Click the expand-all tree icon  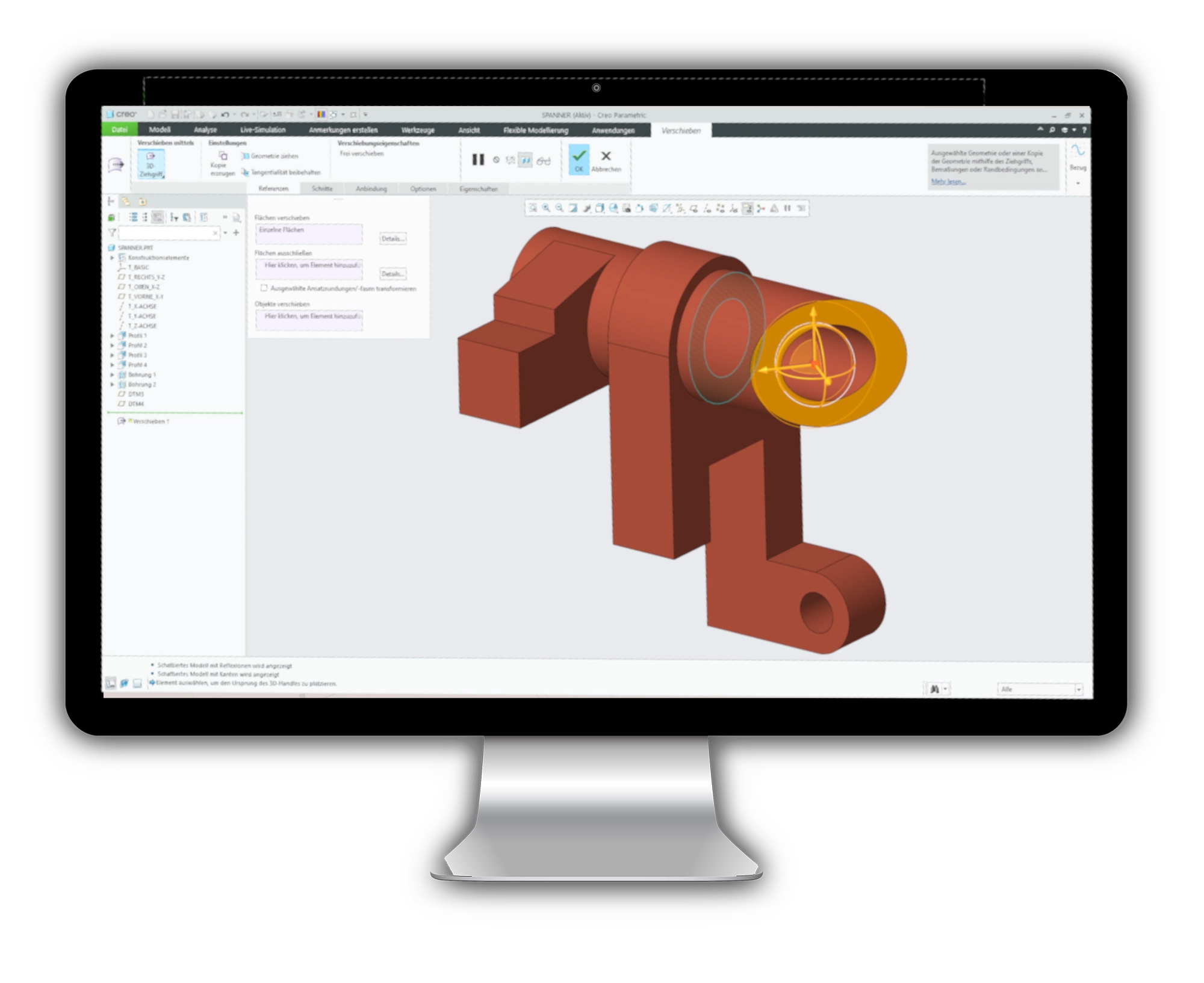coord(133,217)
